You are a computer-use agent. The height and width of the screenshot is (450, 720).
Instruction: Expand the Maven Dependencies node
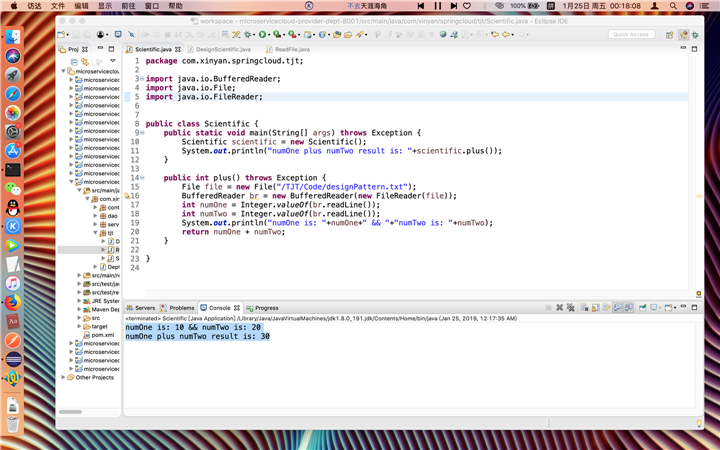[x=79, y=309]
